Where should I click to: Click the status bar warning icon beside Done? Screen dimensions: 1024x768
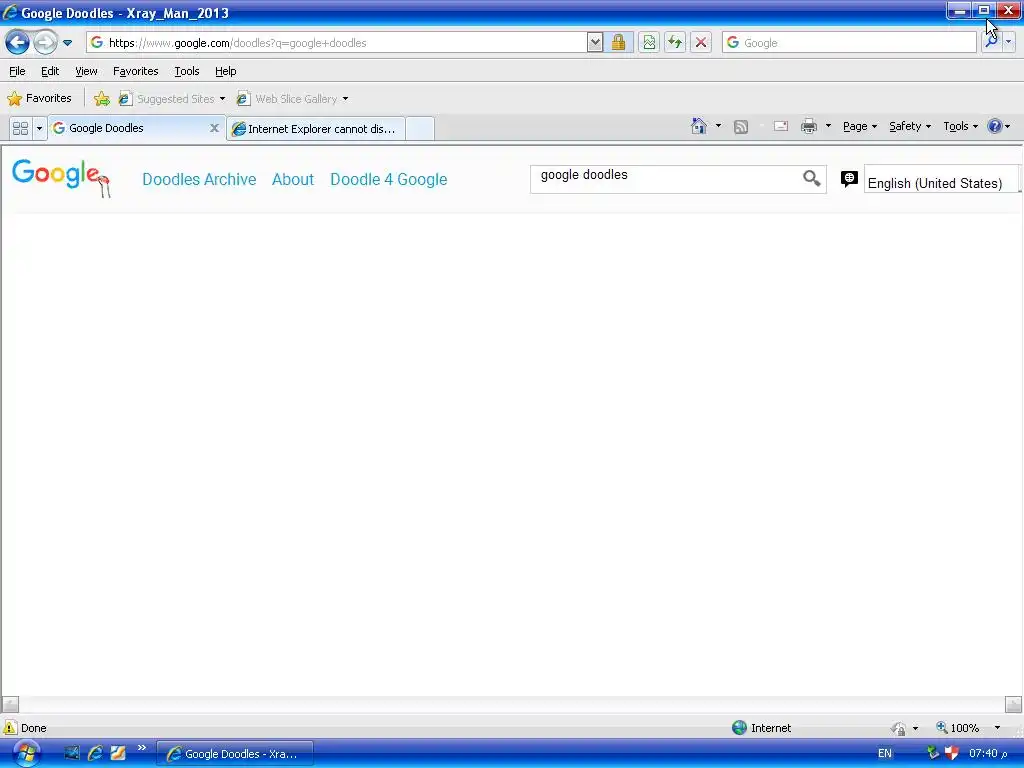10,728
